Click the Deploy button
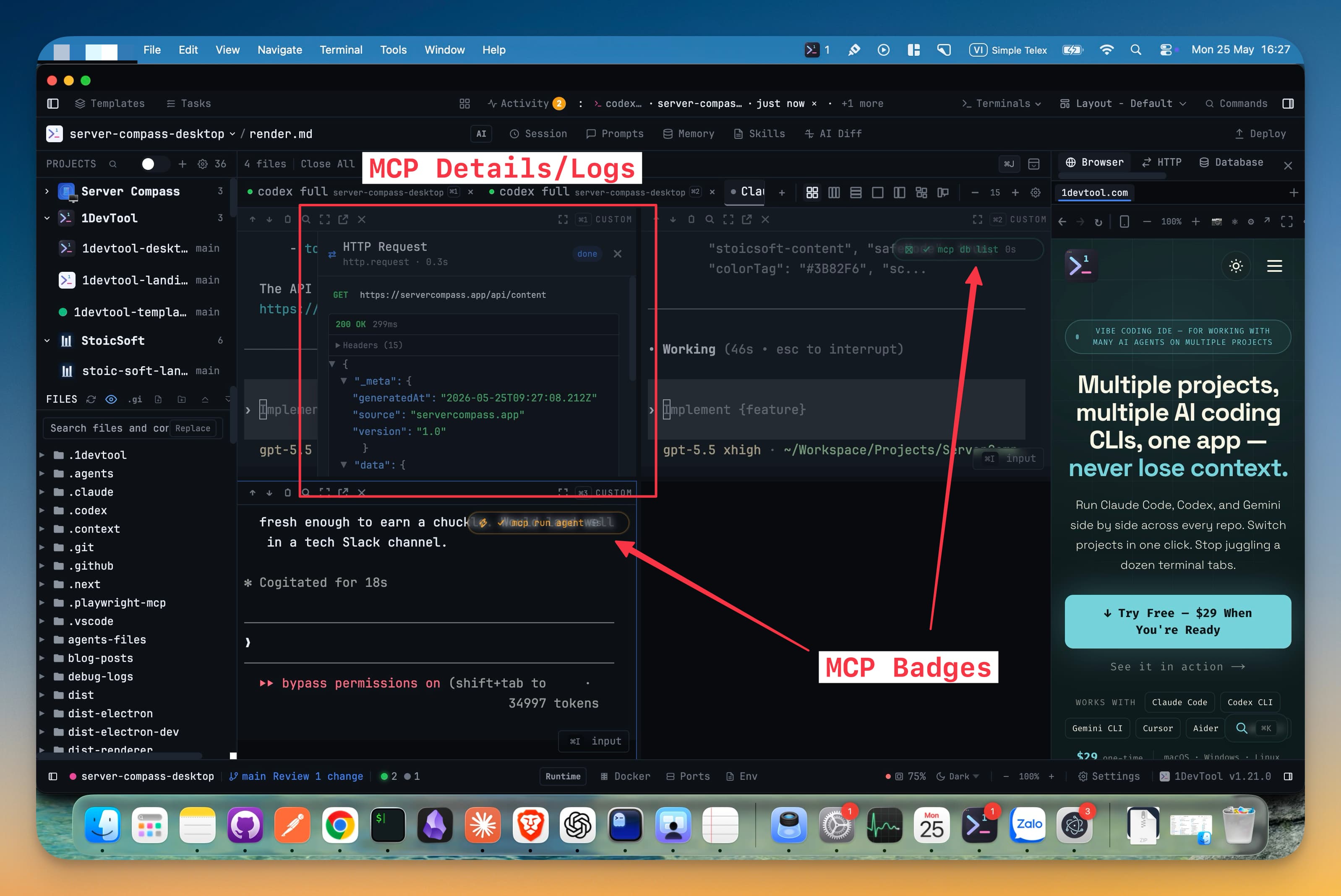1341x896 pixels. point(1260,134)
